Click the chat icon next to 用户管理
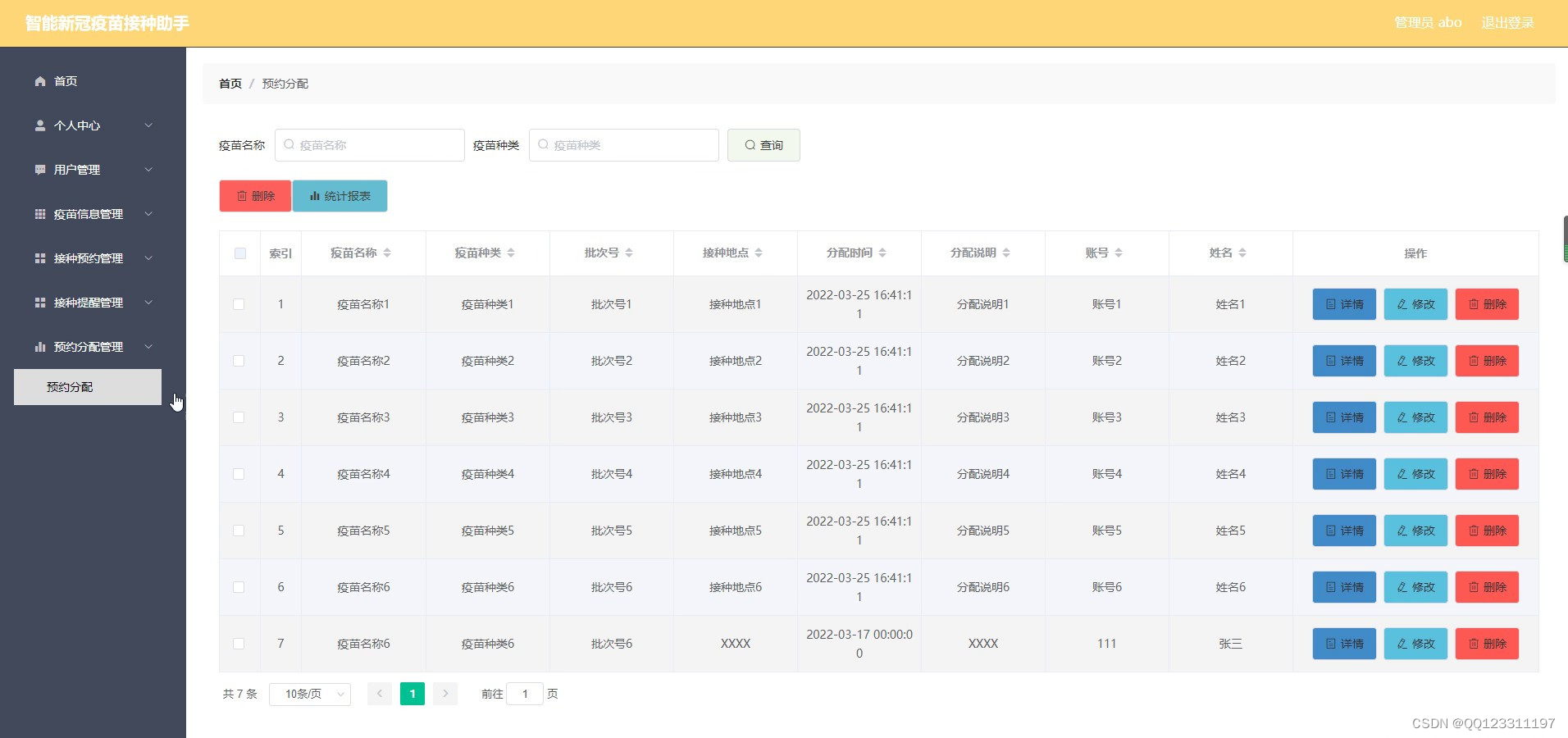This screenshot has width=1568, height=738. (x=40, y=170)
